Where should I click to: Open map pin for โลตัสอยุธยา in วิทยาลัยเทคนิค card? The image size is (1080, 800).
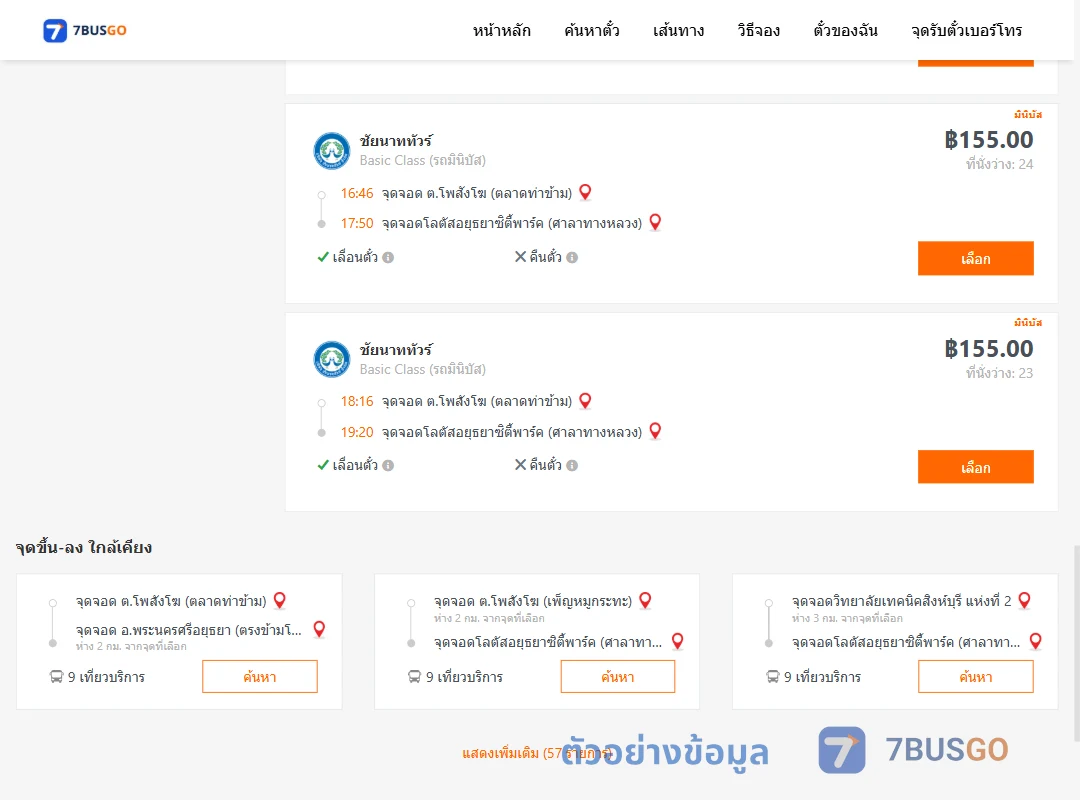click(x=1035, y=641)
